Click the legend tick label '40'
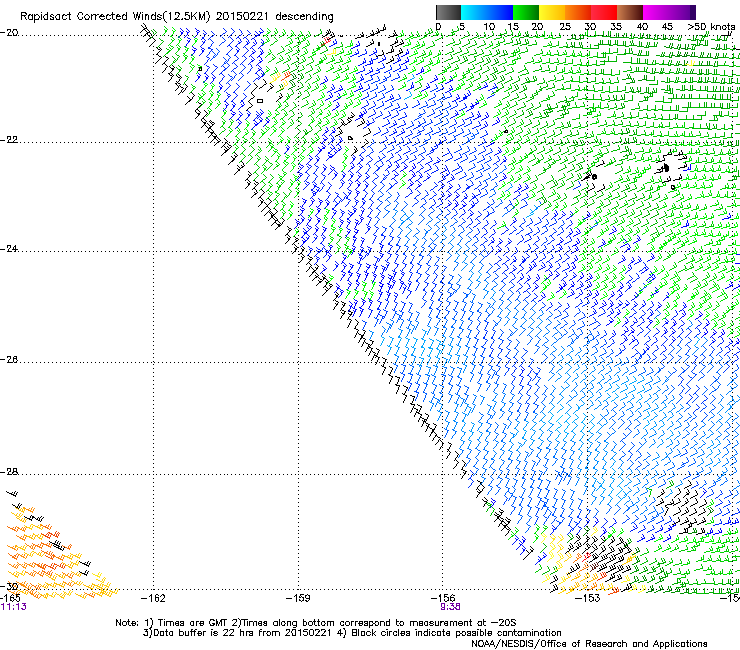This screenshot has height=650, width=740. [642, 27]
